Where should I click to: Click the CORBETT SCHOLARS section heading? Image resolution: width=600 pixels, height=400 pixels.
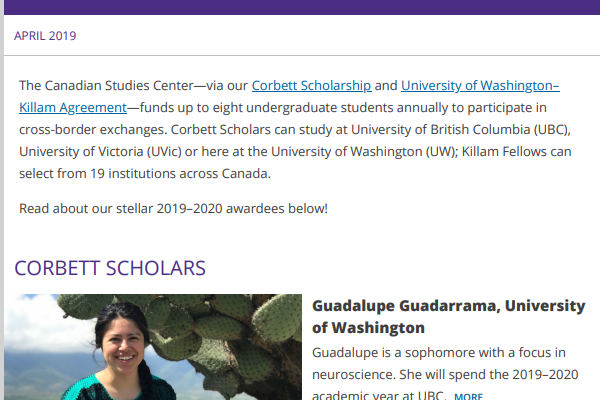[110, 268]
